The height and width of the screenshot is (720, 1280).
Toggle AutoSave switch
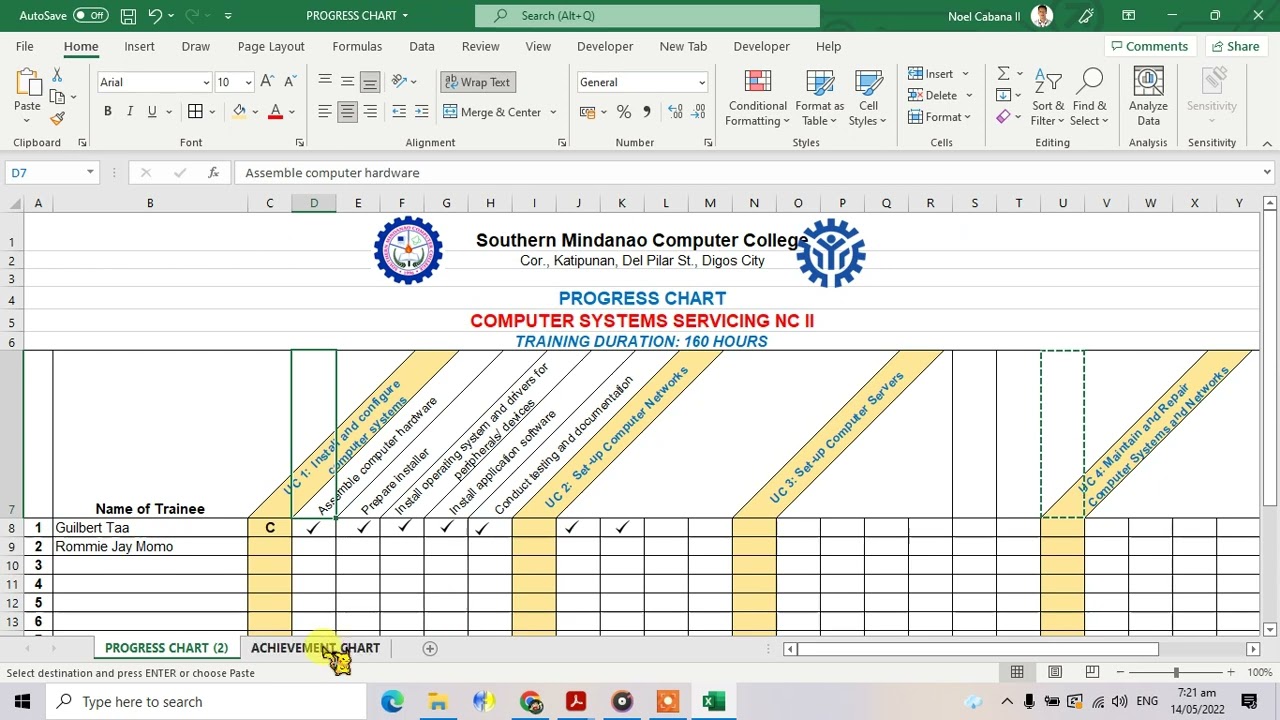coord(90,16)
